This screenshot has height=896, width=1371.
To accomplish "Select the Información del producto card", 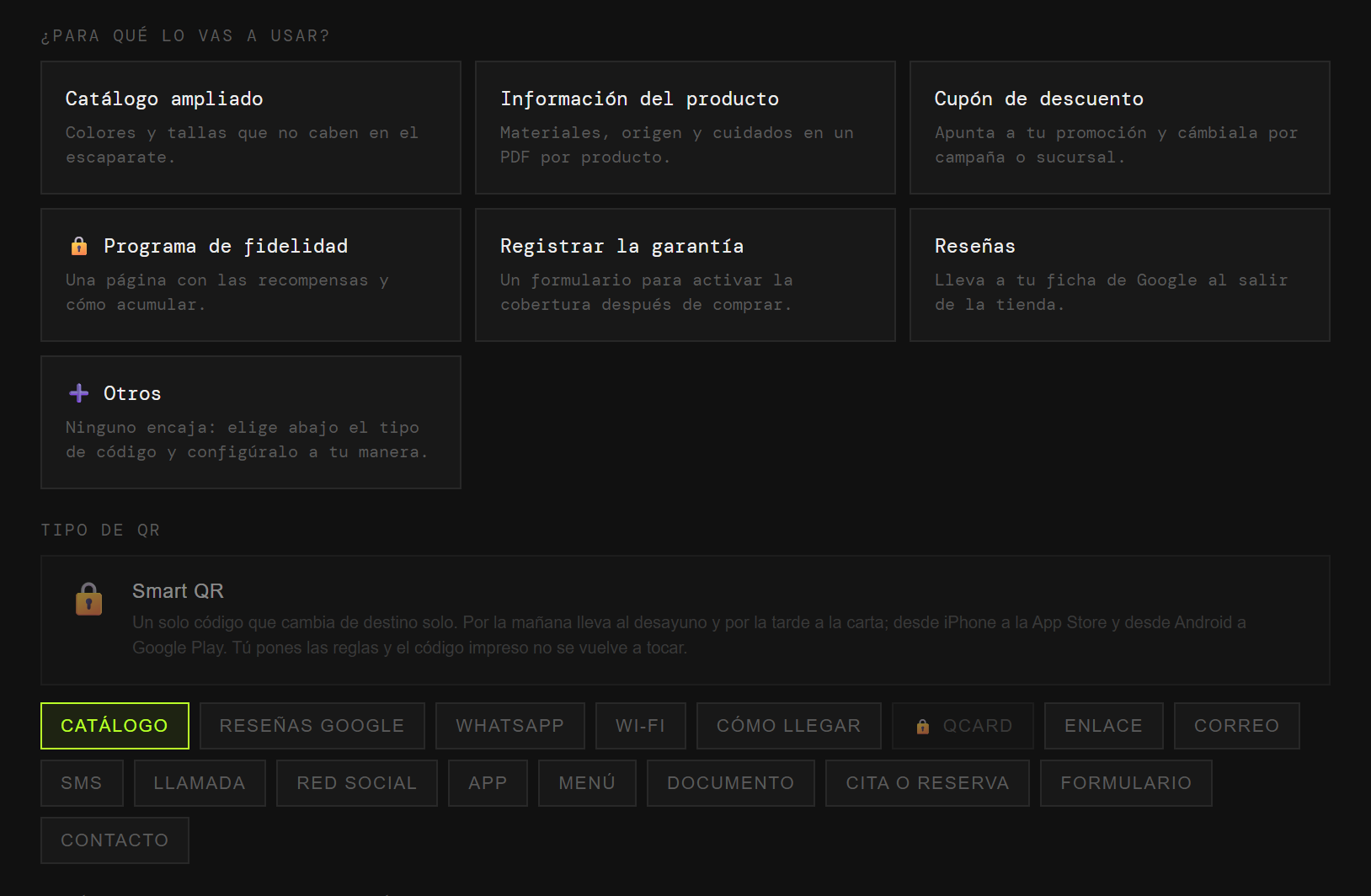I will (x=685, y=127).
